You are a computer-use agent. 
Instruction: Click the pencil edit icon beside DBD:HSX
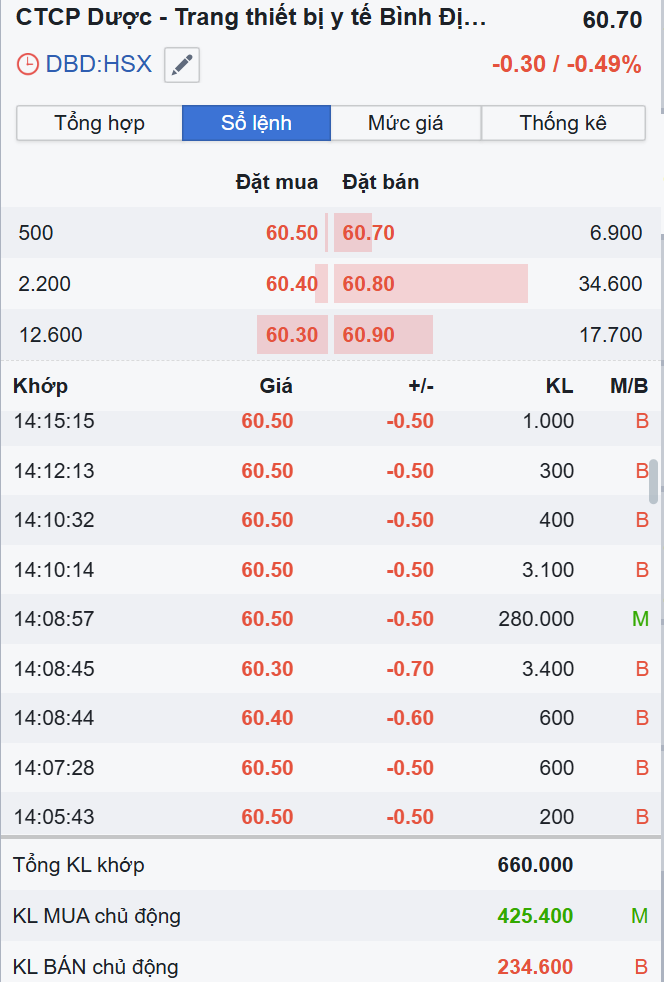click(x=181, y=65)
